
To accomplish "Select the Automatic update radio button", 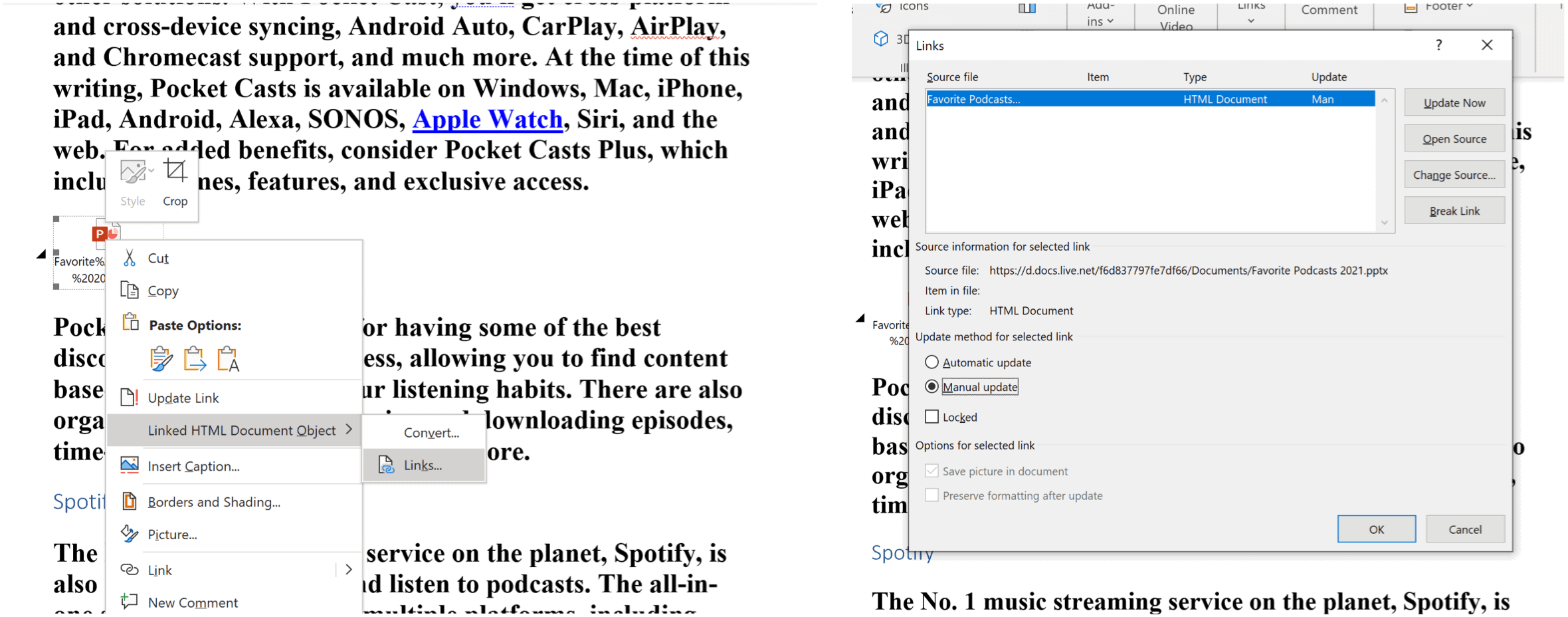I will tap(932, 362).
